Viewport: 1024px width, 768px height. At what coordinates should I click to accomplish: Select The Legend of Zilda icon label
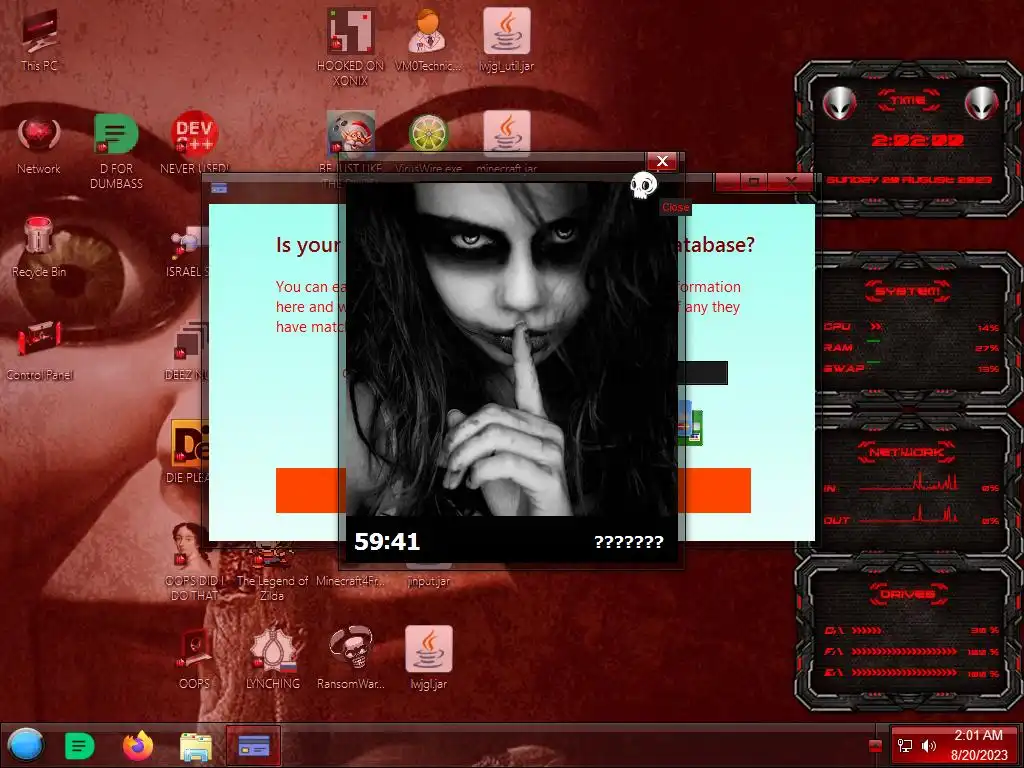point(272,588)
